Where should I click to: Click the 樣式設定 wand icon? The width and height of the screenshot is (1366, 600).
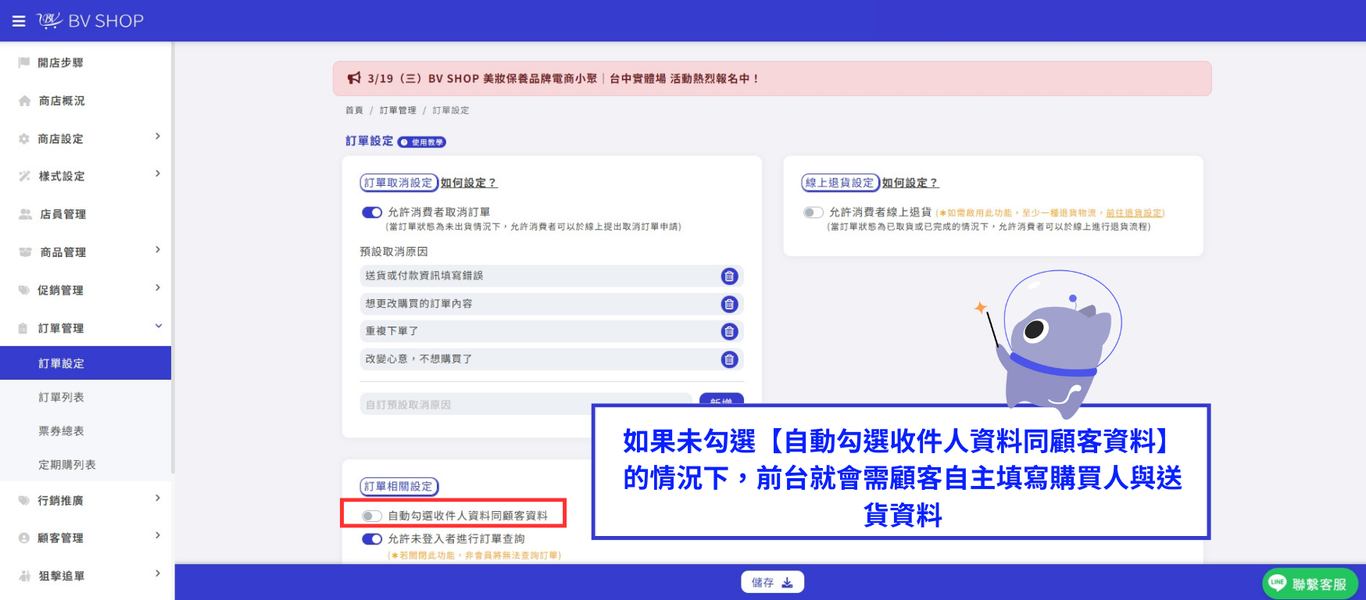point(24,176)
